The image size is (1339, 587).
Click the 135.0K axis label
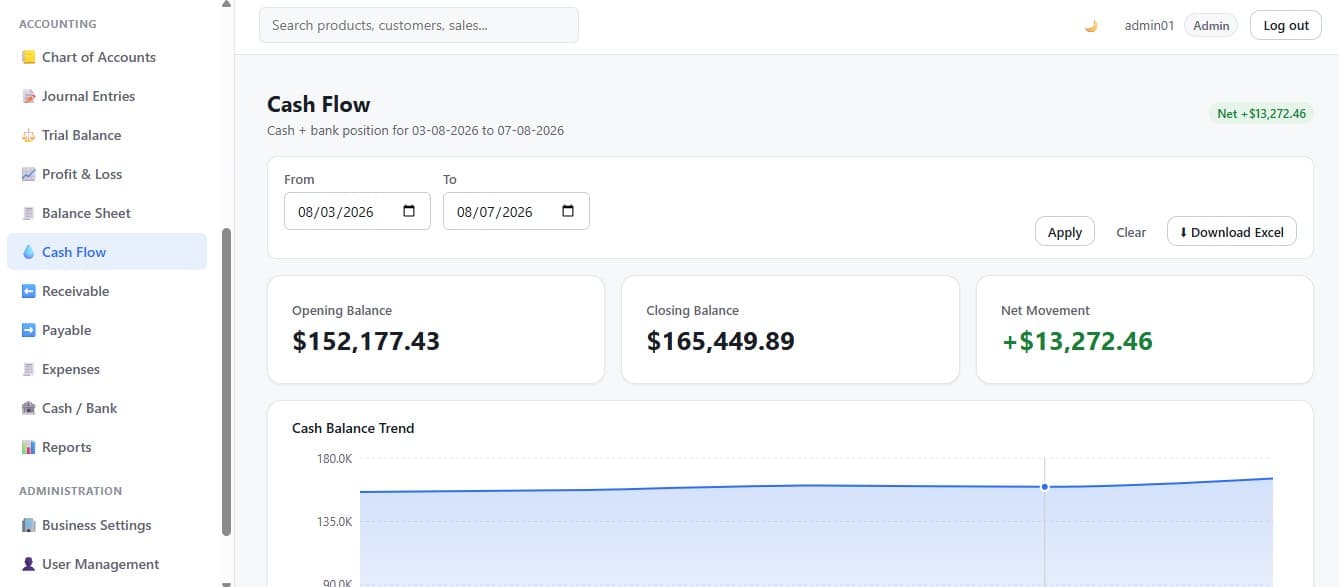(333, 522)
